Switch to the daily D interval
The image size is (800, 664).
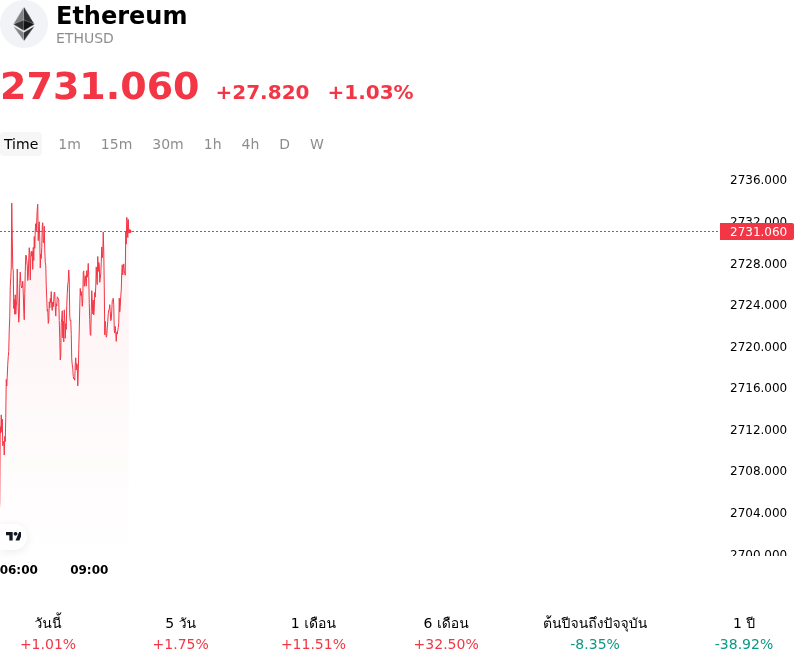point(285,144)
